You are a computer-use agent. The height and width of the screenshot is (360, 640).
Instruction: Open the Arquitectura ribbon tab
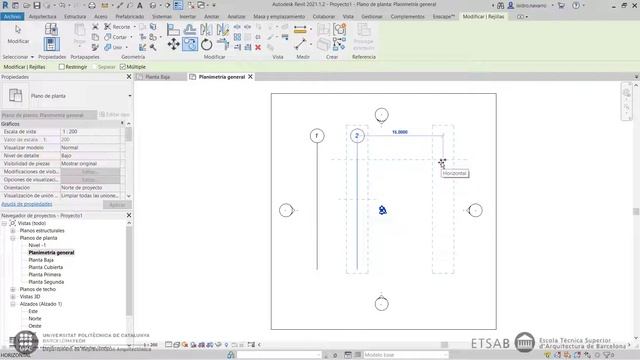coord(42,17)
